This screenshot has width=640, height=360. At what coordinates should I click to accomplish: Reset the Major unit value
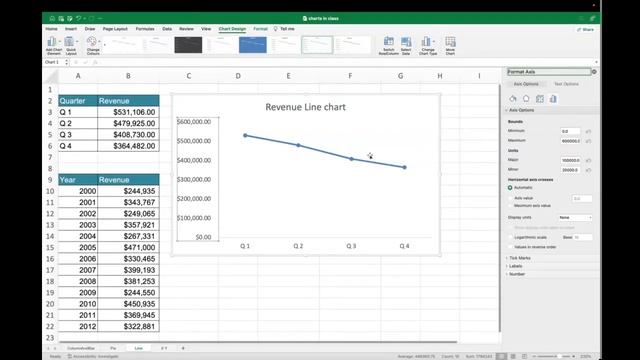coord(588,160)
